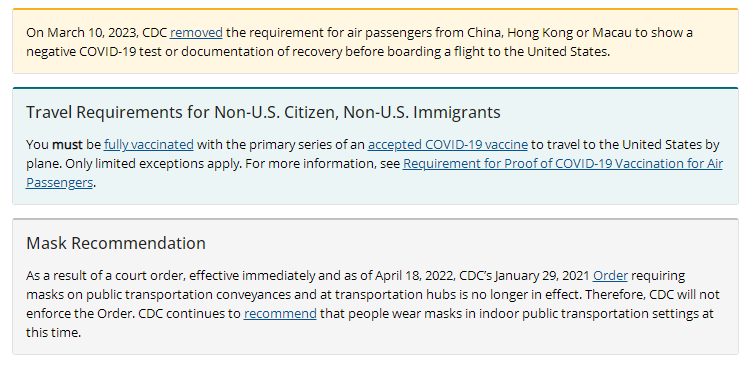This screenshot has width=754, height=367.
Task: Click "this time." ending the mask paragraph
Action: [x=53, y=332]
